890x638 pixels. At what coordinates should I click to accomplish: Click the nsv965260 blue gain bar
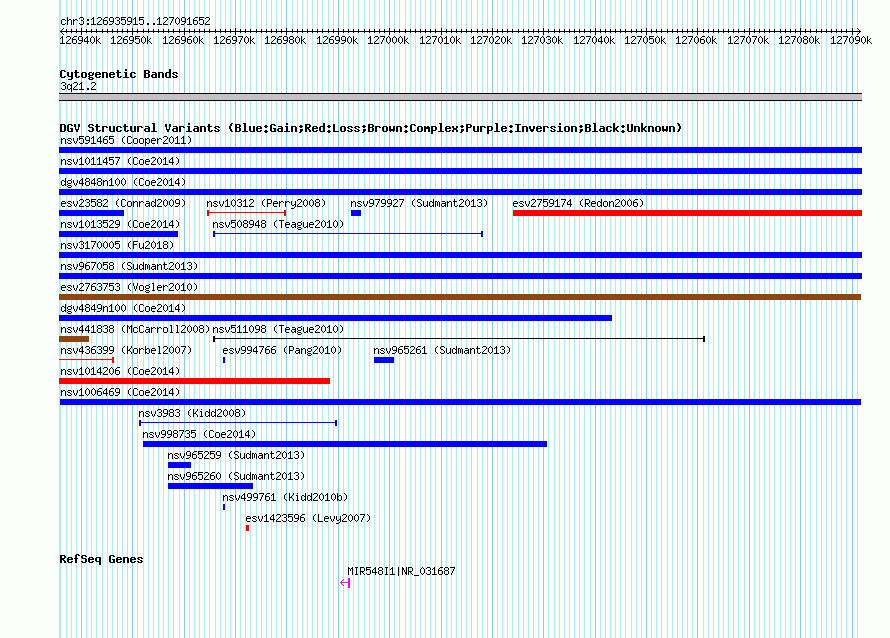pyautogui.click(x=211, y=486)
